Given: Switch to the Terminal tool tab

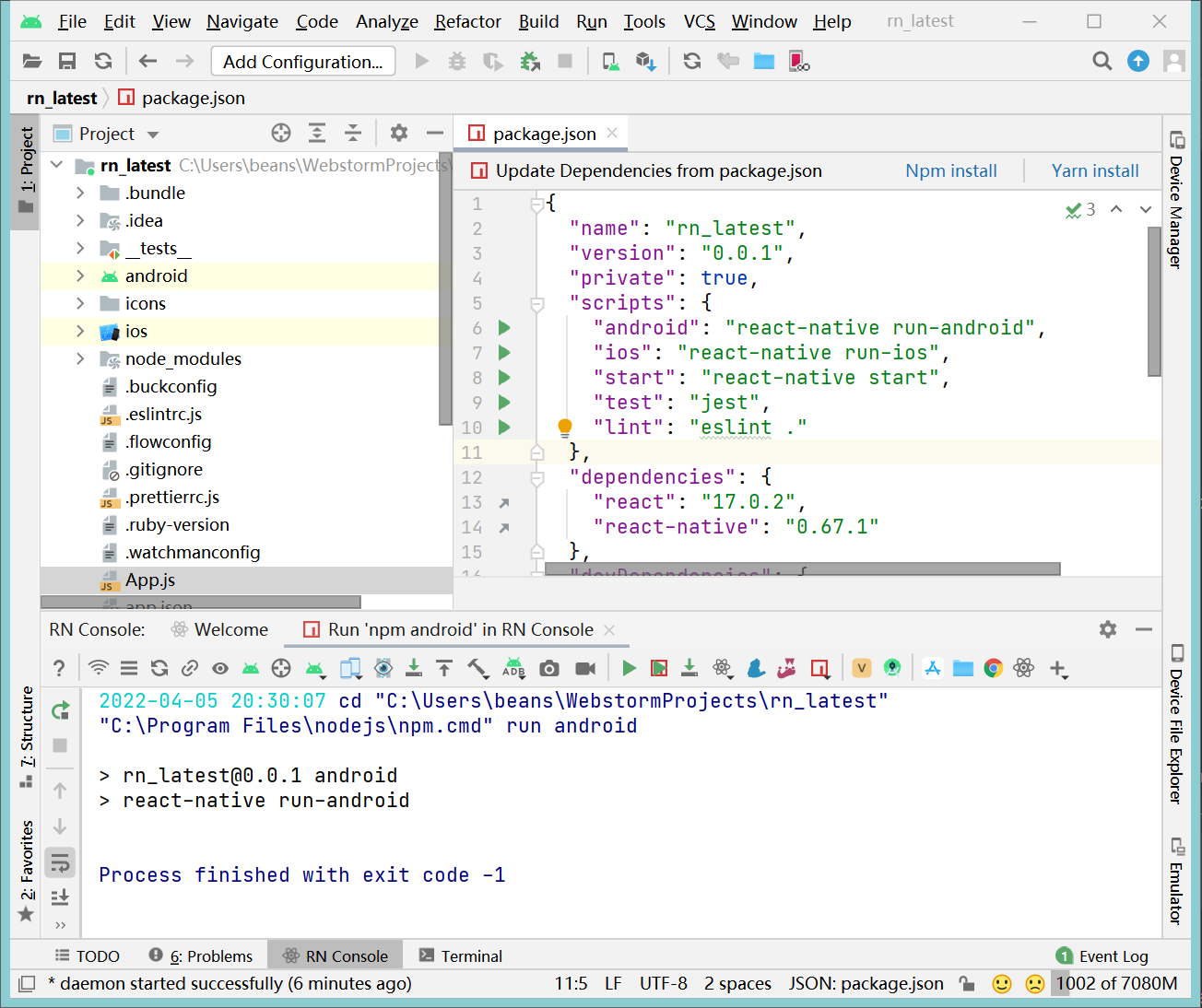Looking at the screenshot, I should coord(461,956).
